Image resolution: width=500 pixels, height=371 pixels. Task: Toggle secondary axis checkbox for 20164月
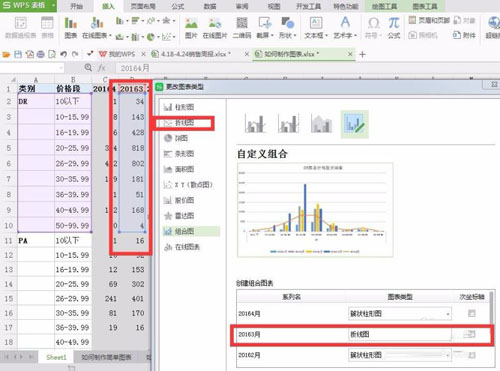pos(471,313)
